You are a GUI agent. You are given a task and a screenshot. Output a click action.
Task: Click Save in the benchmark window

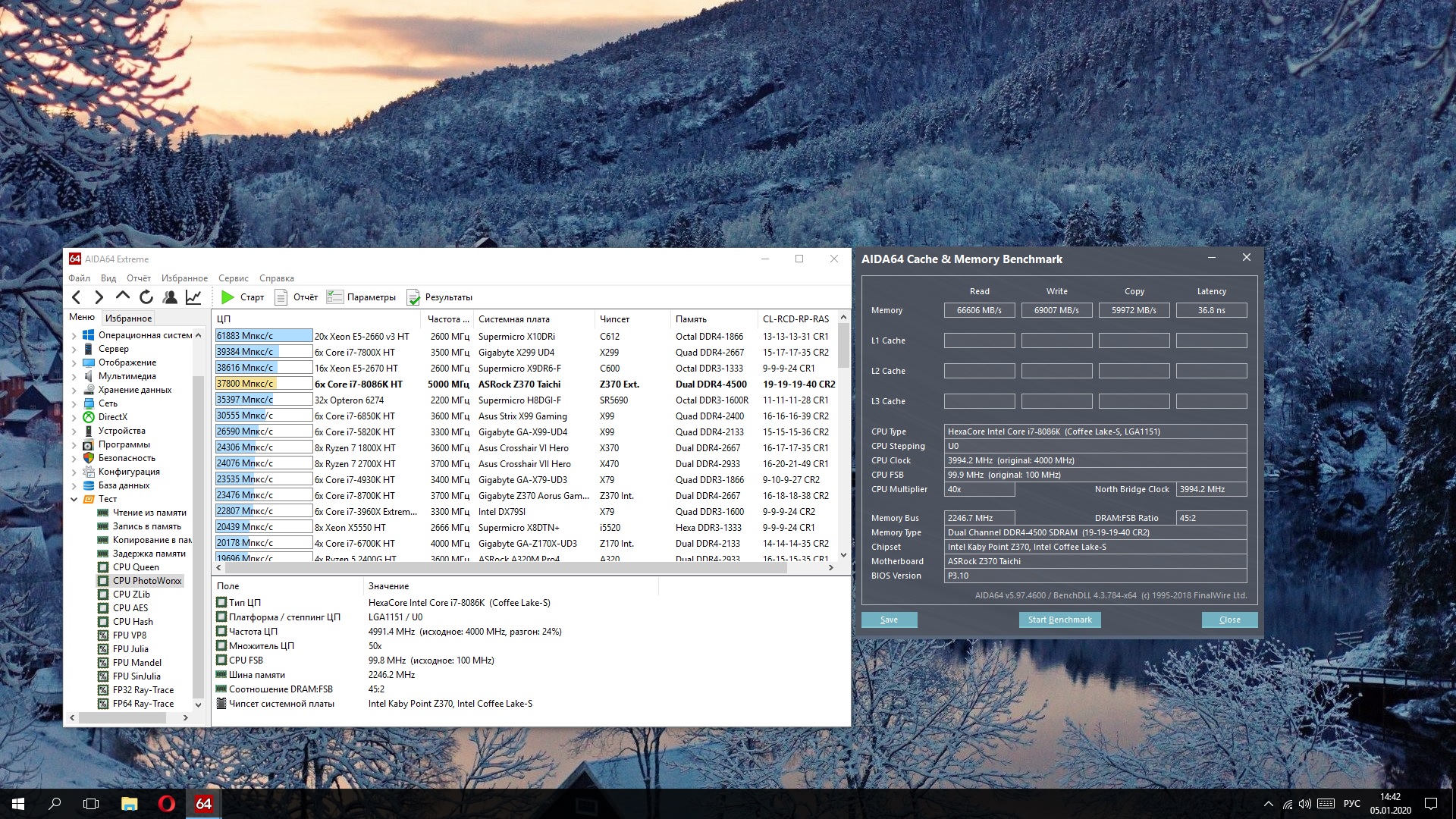click(889, 620)
